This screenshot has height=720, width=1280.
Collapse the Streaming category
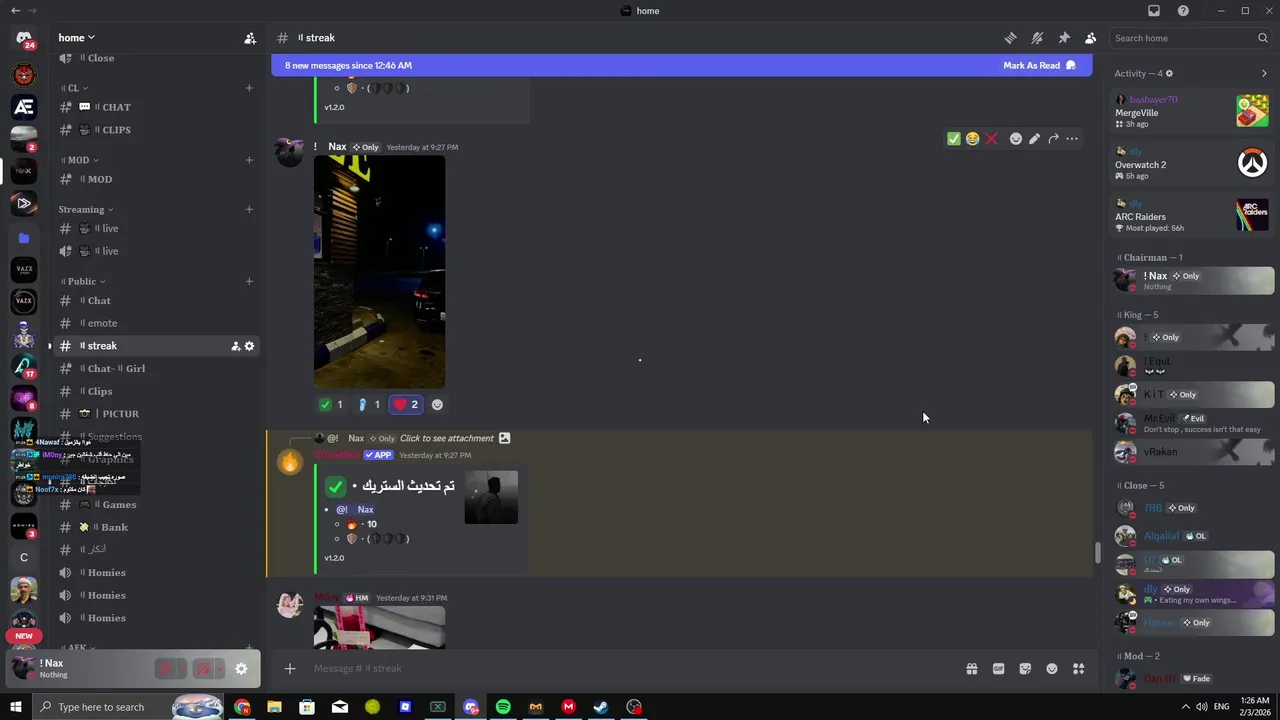(86, 209)
